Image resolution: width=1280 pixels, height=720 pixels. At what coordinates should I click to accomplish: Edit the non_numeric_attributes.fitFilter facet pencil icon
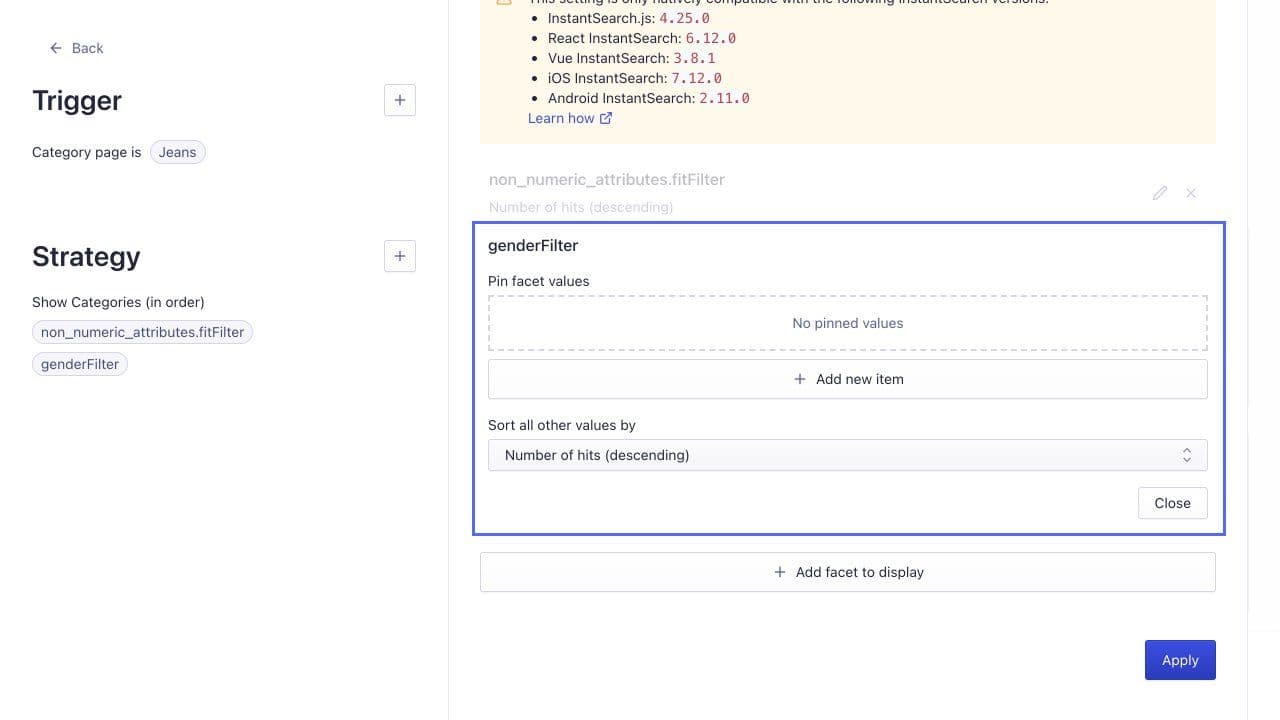[x=1160, y=193]
